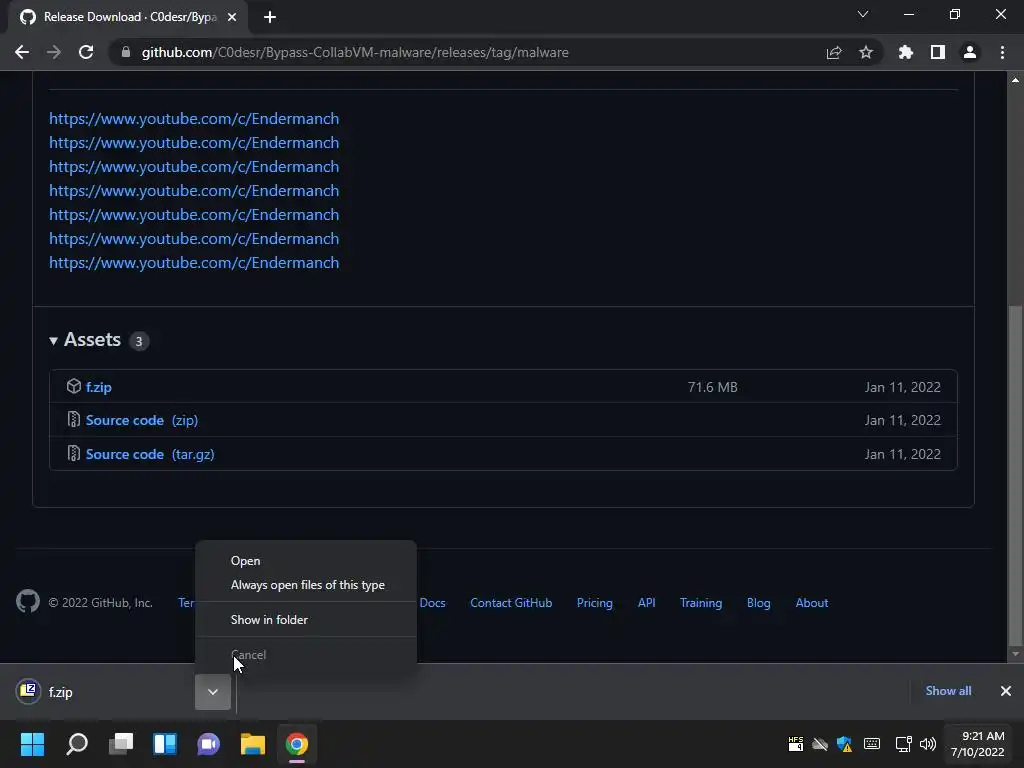Open the clock showing 9:21 AM
The image size is (1024, 768).
click(977, 744)
